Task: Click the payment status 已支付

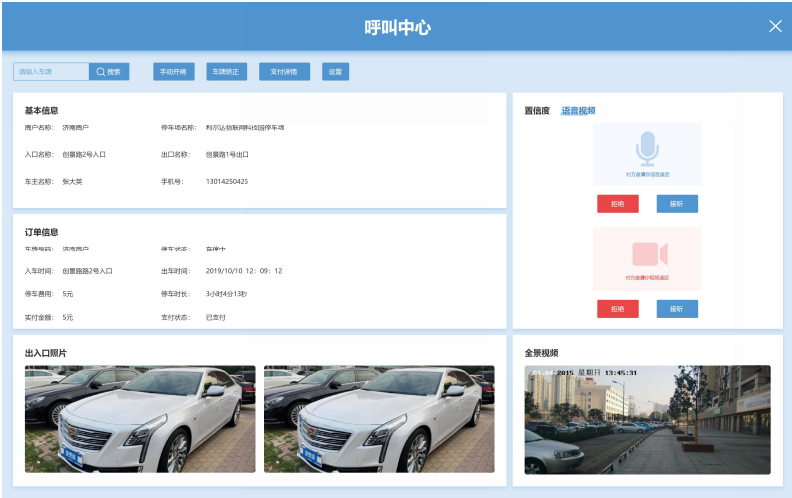Action: (216, 318)
